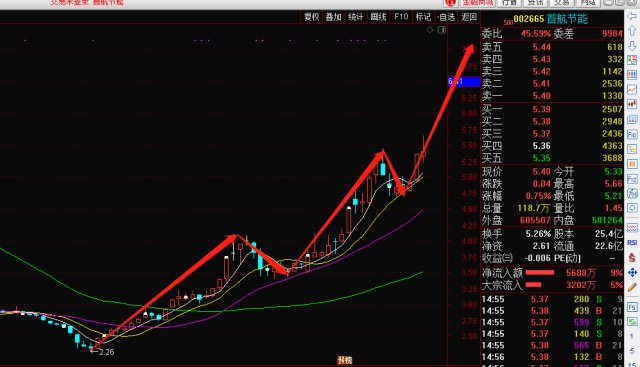Screen dimensions: 640x367
Task: Click the small square panel toggle above chart
Action: [442, 30]
